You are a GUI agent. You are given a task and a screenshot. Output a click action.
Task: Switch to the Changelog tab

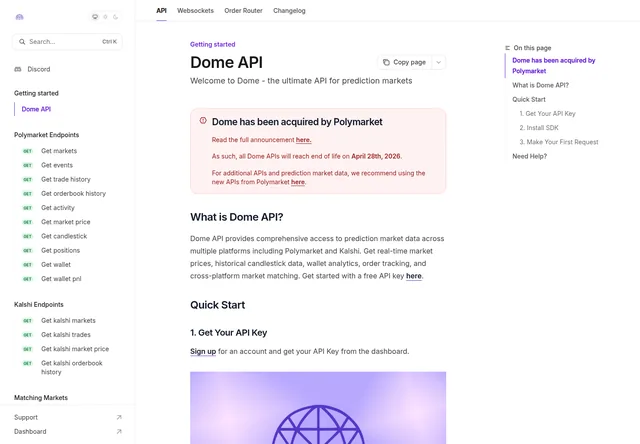pos(289,11)
